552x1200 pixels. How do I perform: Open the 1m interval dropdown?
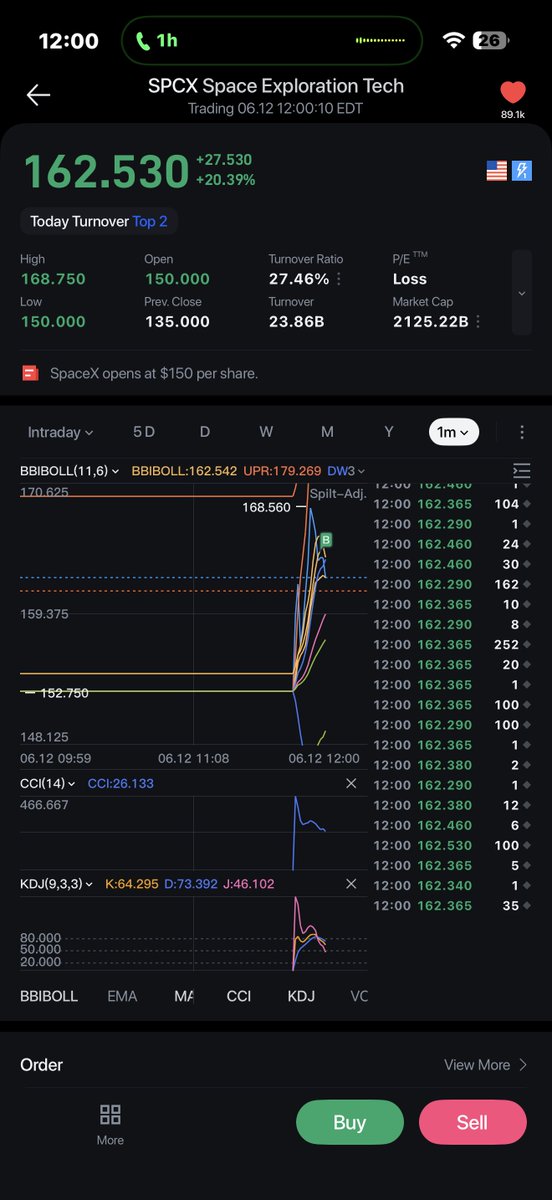(x=454, y=432)
